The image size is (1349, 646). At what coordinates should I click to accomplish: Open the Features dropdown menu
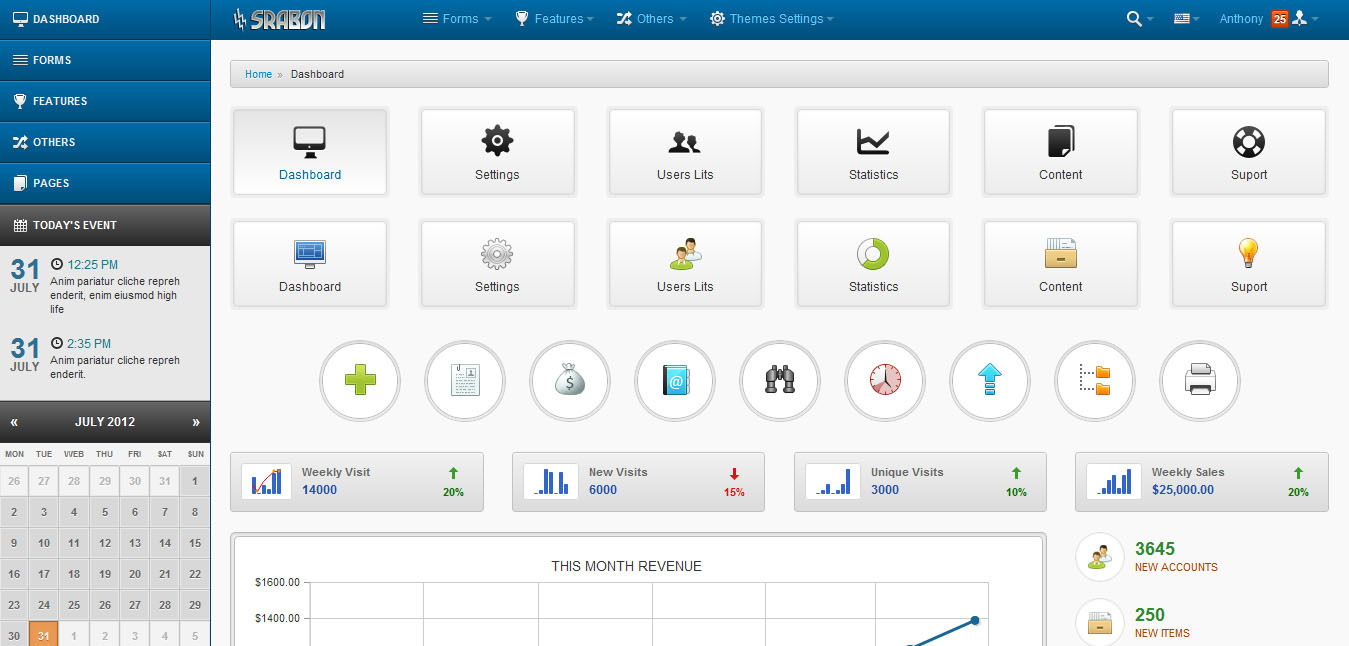pyautogui.click(x=554, y=19)
